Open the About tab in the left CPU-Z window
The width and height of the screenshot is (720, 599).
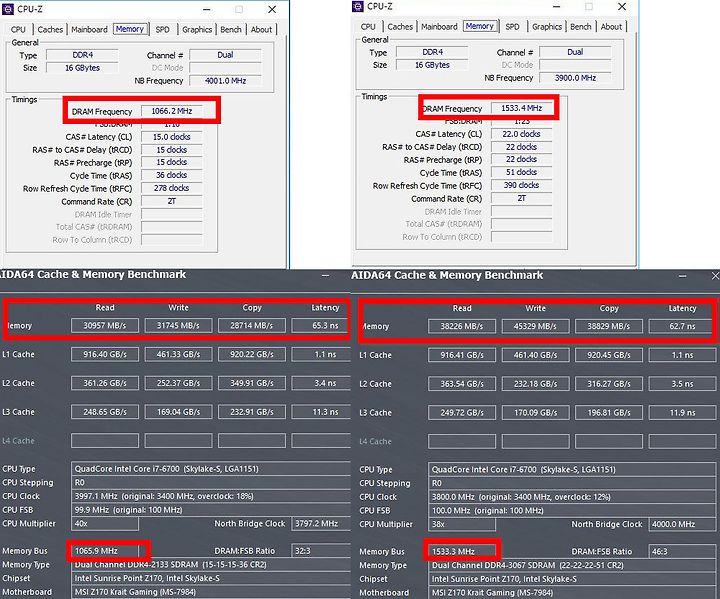pos(261,29)
